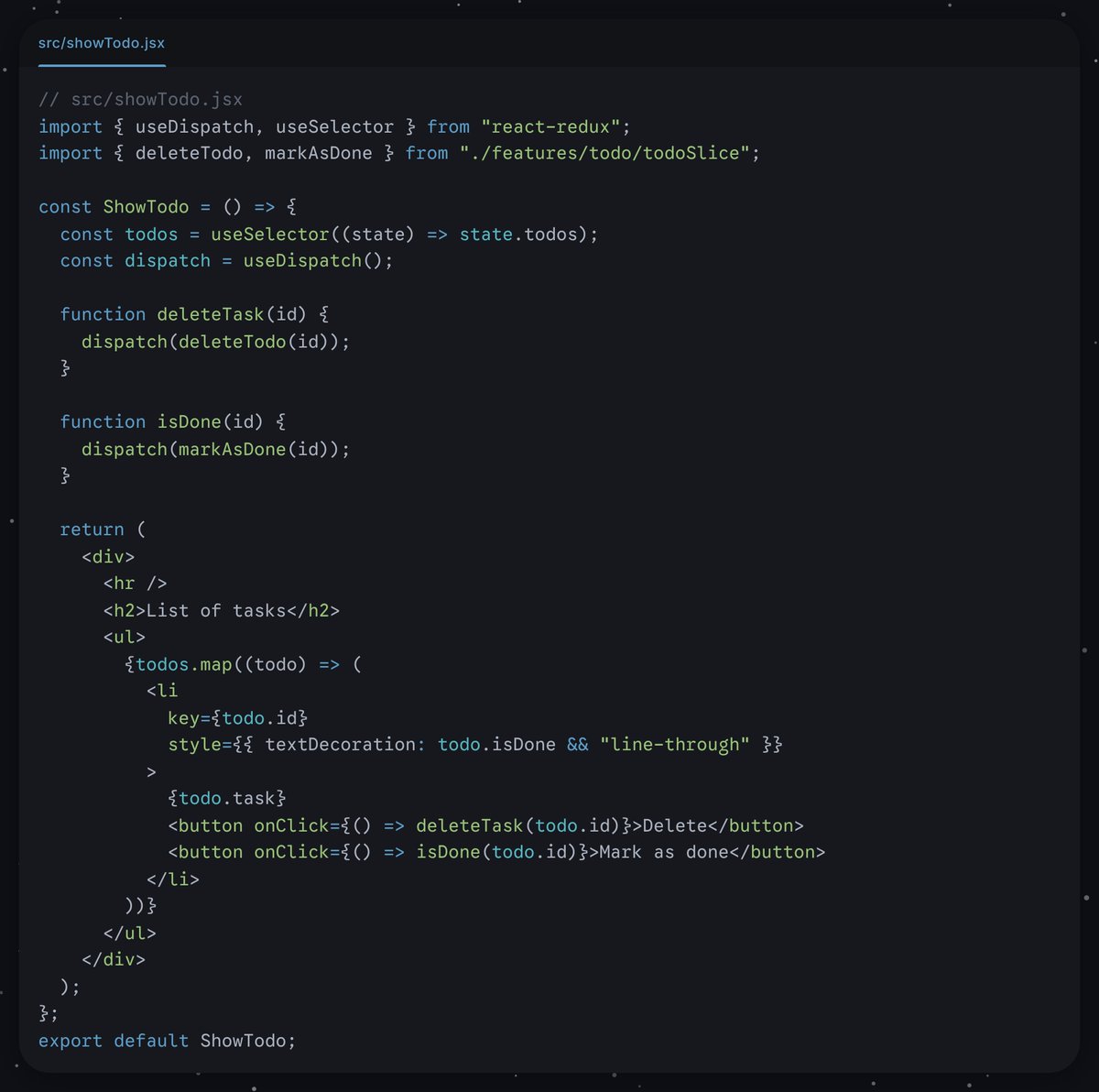The width and height of the screenshot is (1099, 1092).
Task: Click the 'function deleteTask(id) {' line
Action: pos(194,314)
